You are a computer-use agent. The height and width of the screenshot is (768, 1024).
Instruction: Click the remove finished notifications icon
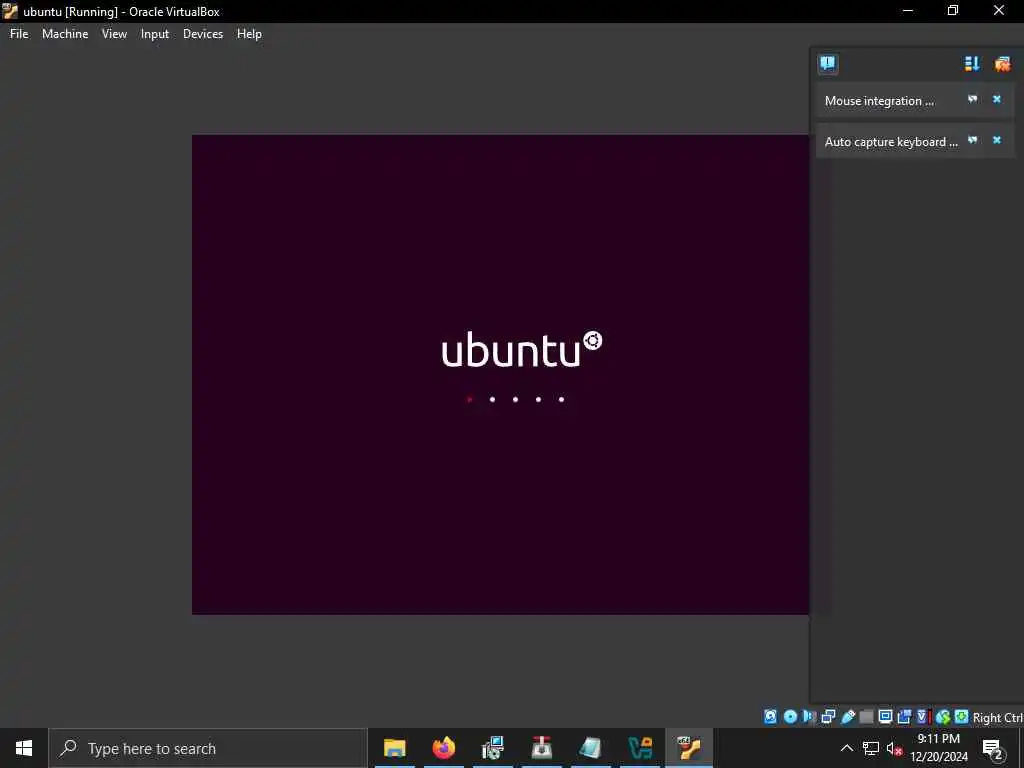[1002, 63]
